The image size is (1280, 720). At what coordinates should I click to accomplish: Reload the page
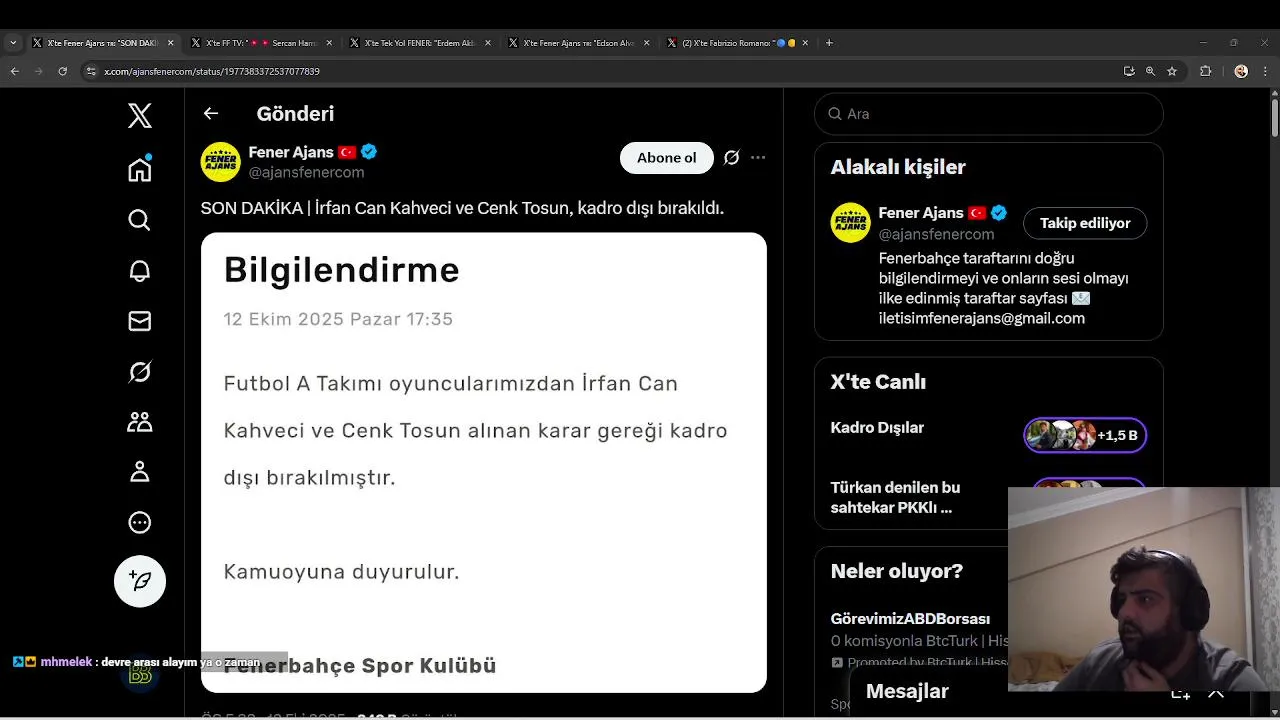(62, 71)
